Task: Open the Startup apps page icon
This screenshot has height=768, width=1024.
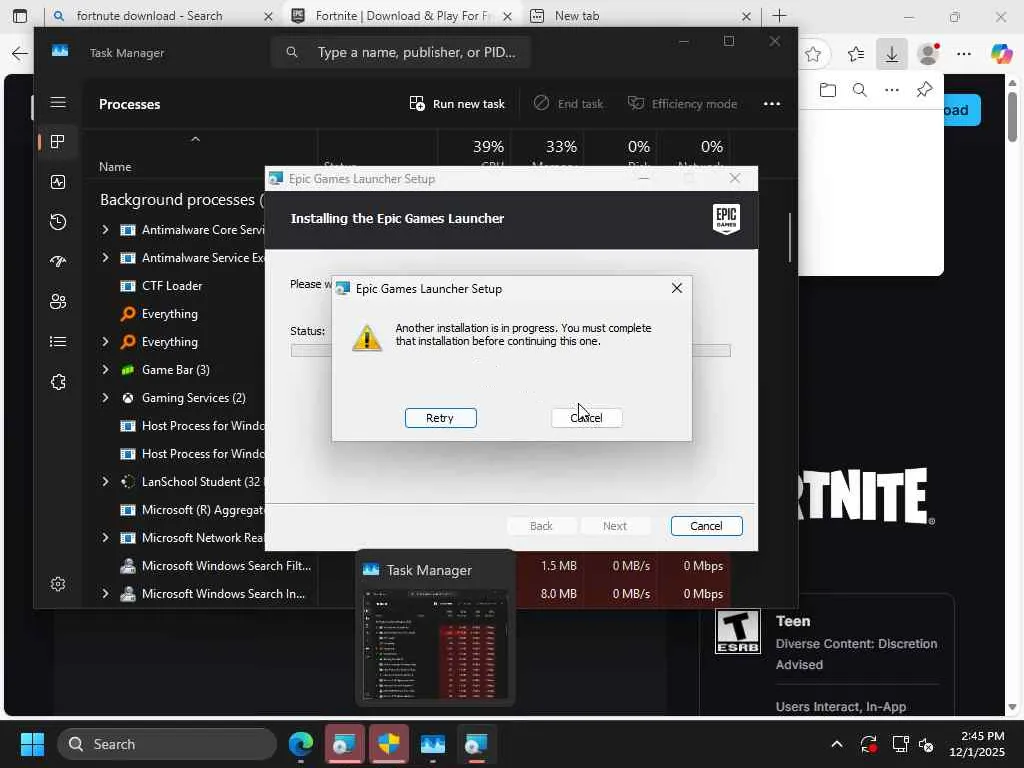Action: [x=58, y=262]
